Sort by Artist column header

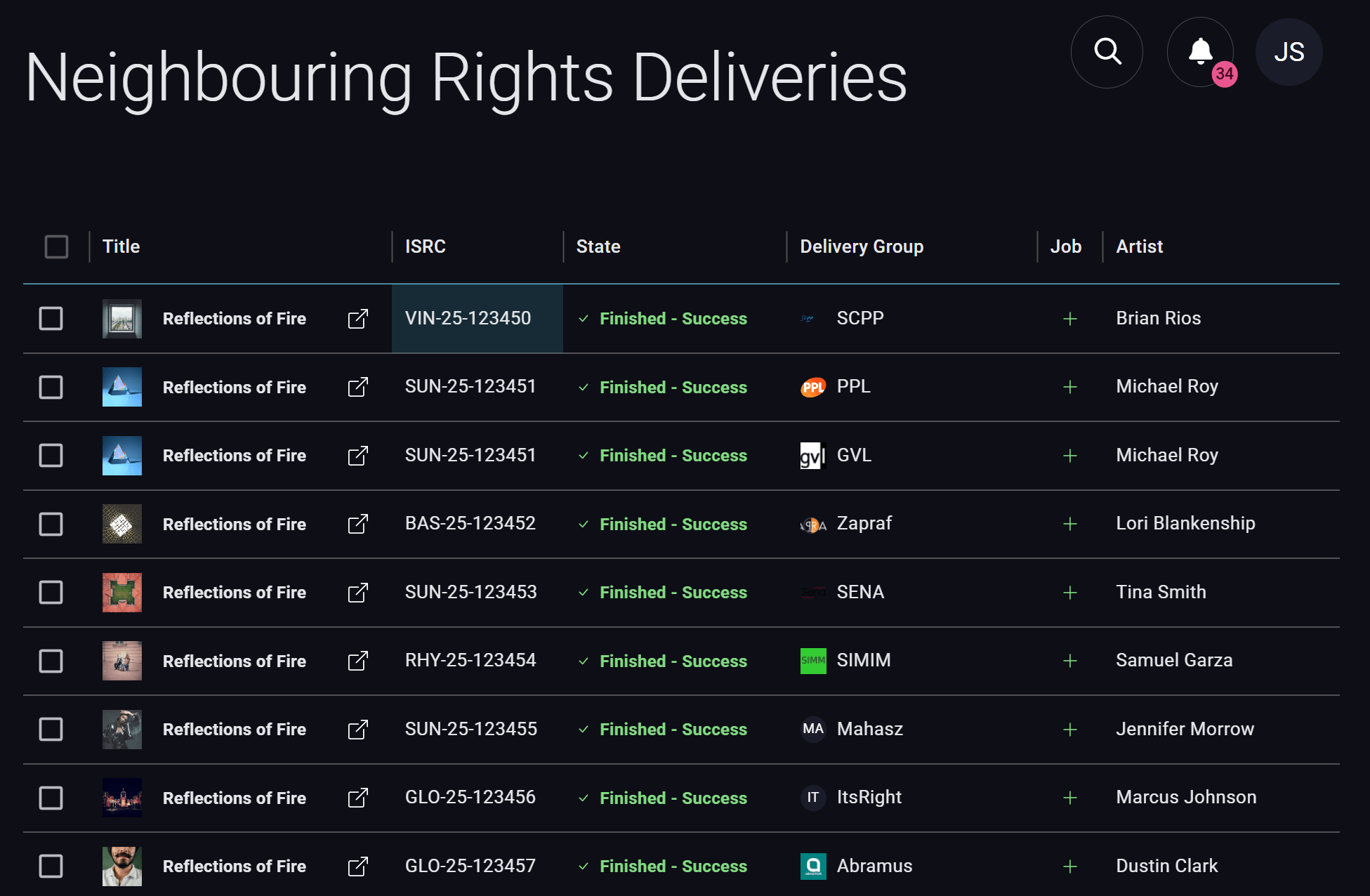(1140, 246)
